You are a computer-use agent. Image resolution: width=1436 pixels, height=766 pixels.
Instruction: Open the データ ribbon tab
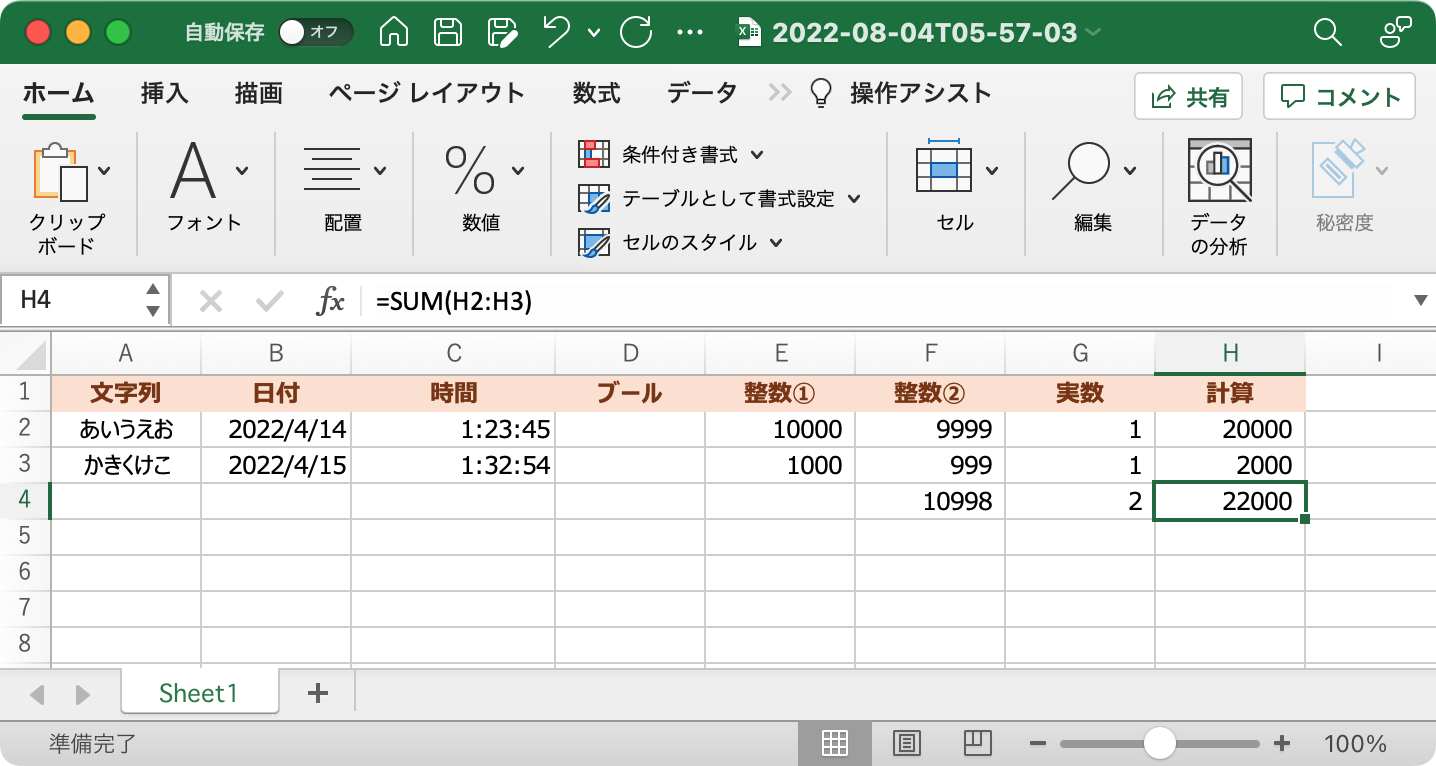click(x=701, y=92)
